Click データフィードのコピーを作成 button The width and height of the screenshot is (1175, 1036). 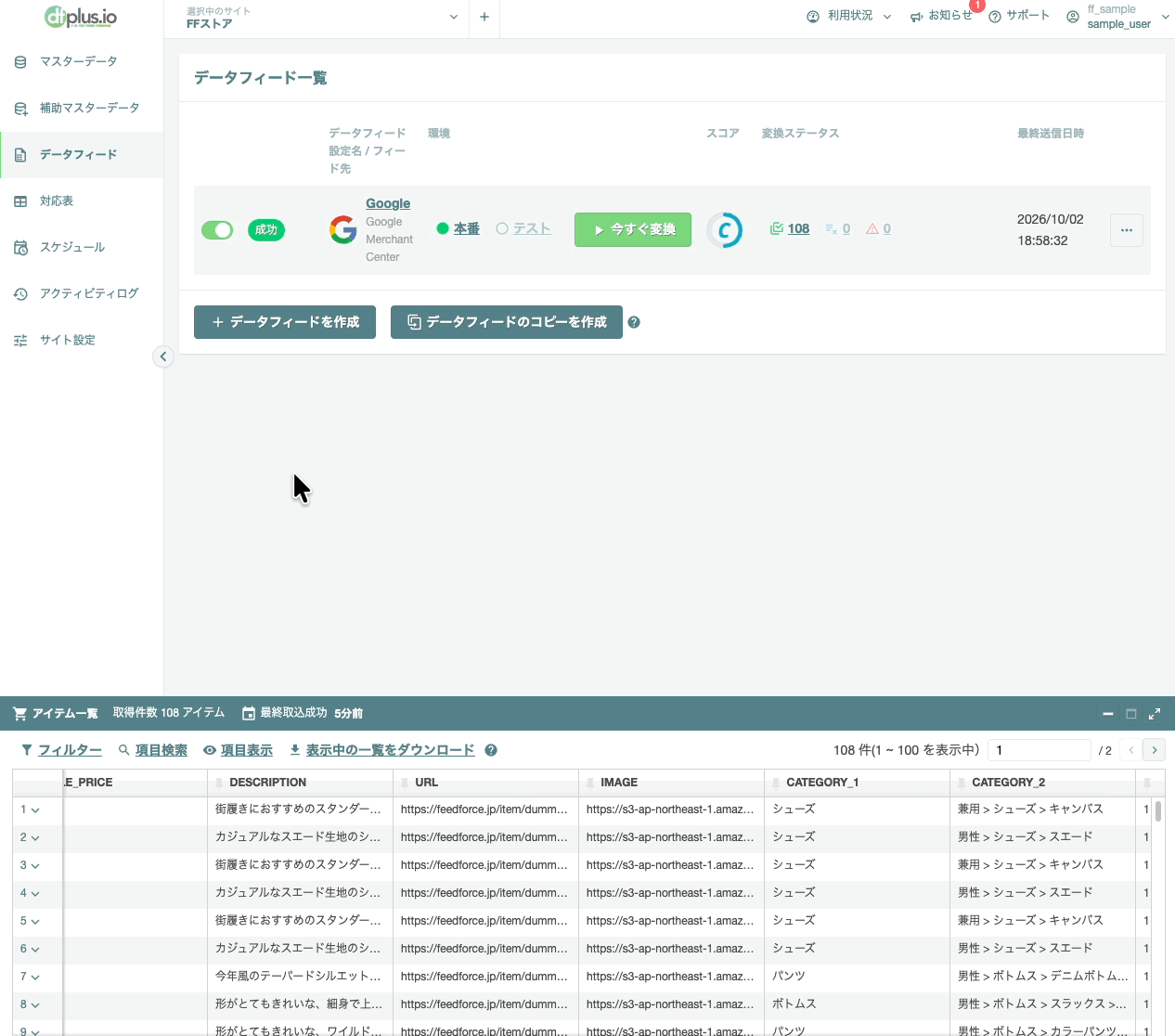click(507, 322)
